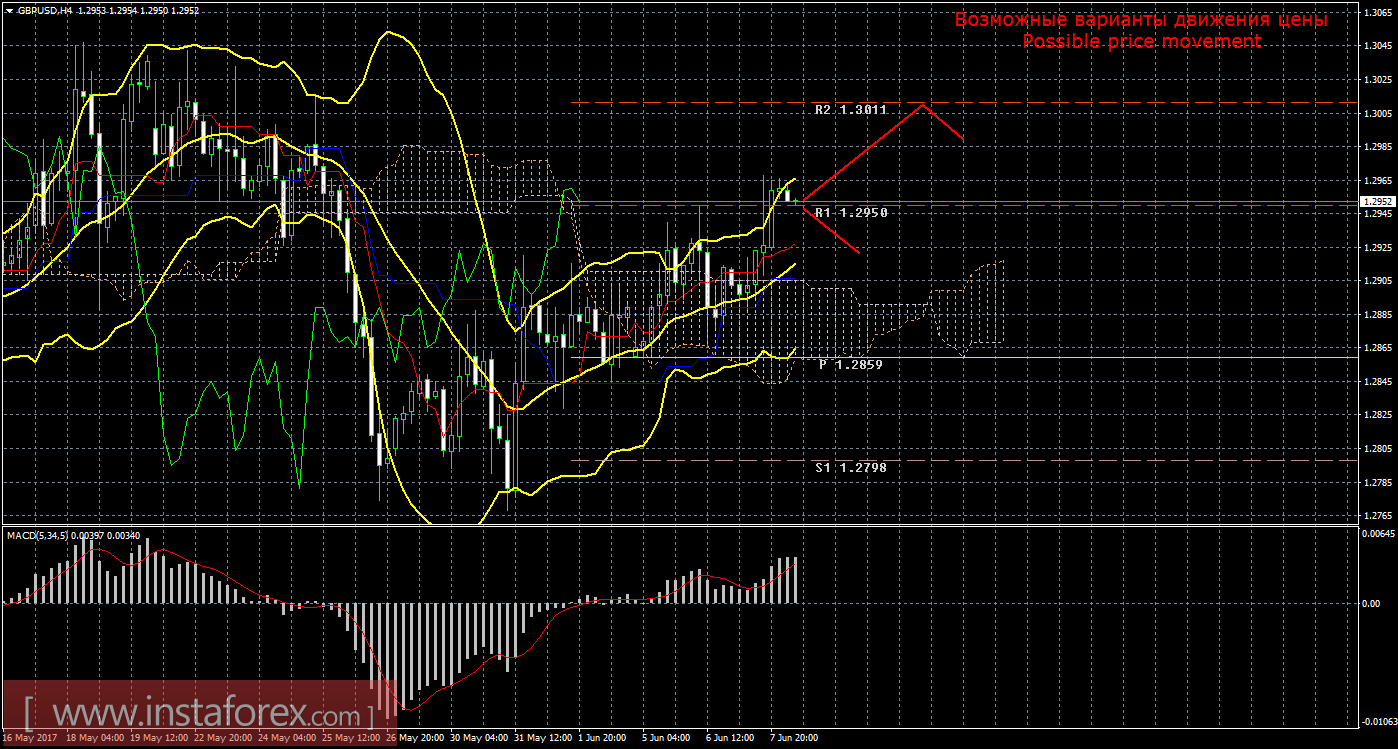
Task: Click the '1 Jun 20:00' time axis label
Action: [602, 738]
